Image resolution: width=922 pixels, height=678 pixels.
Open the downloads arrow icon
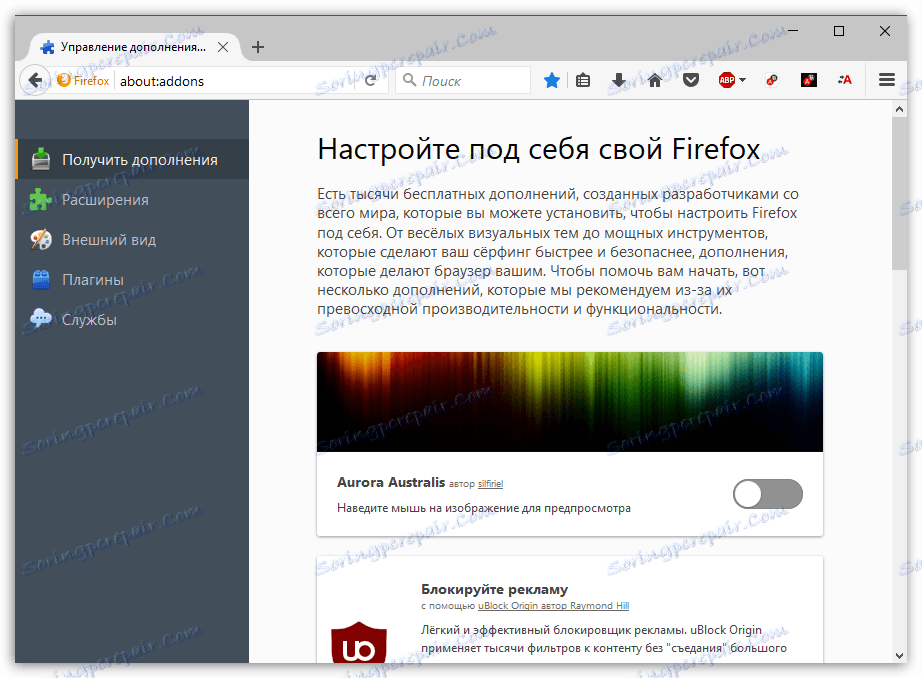[x=619, y=81]
